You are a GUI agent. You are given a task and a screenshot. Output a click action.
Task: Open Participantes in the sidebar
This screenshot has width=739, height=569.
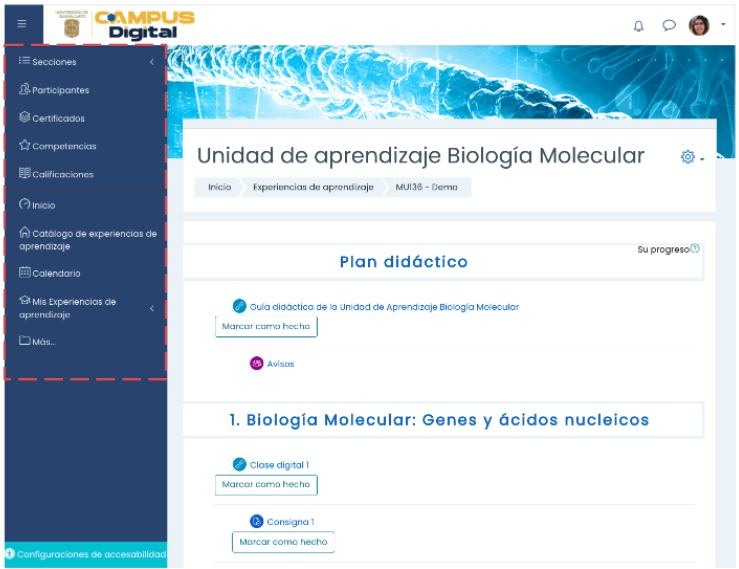[x=60, y=90]
